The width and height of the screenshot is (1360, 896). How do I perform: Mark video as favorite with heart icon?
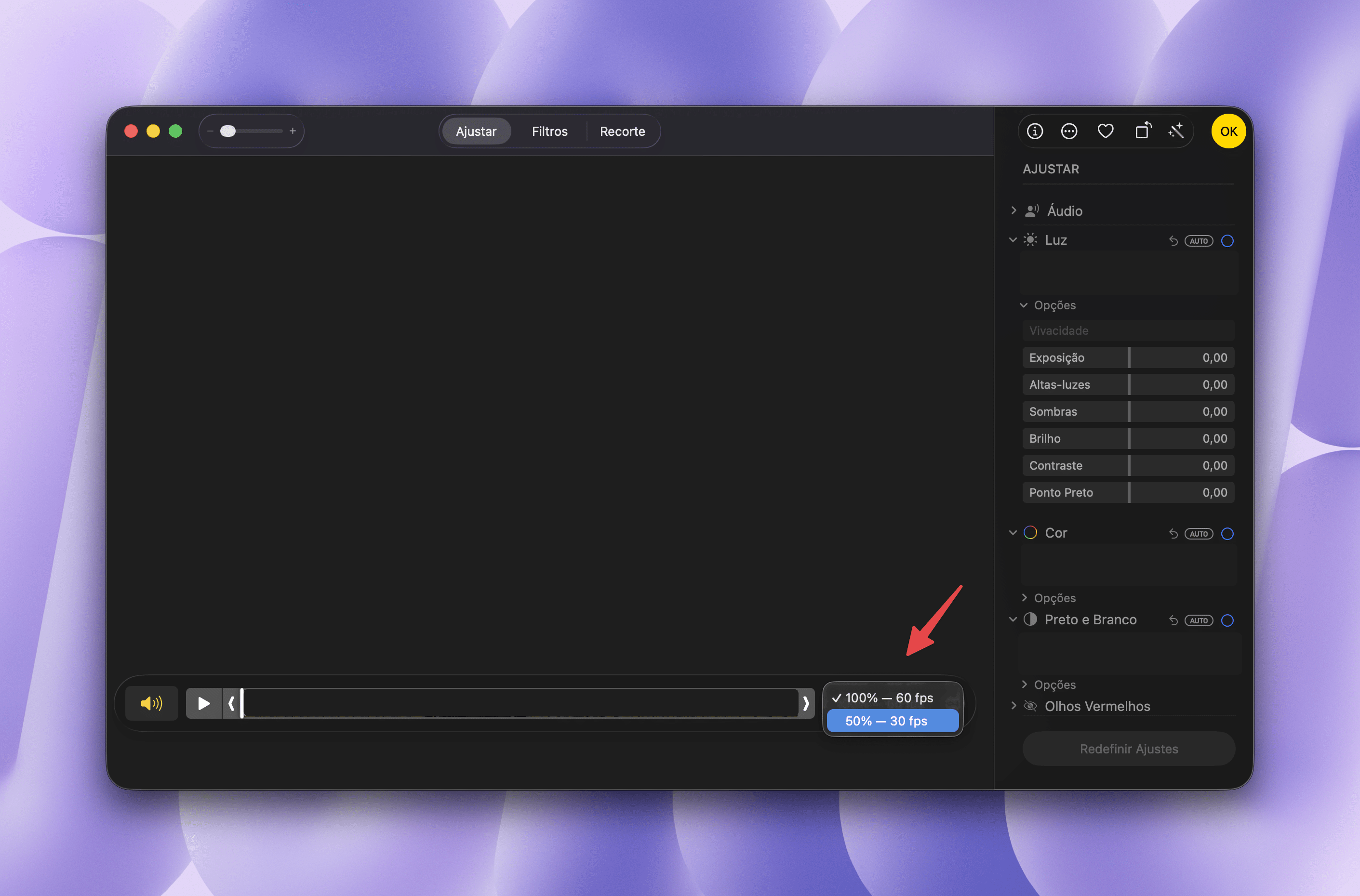coord(1105,132)
